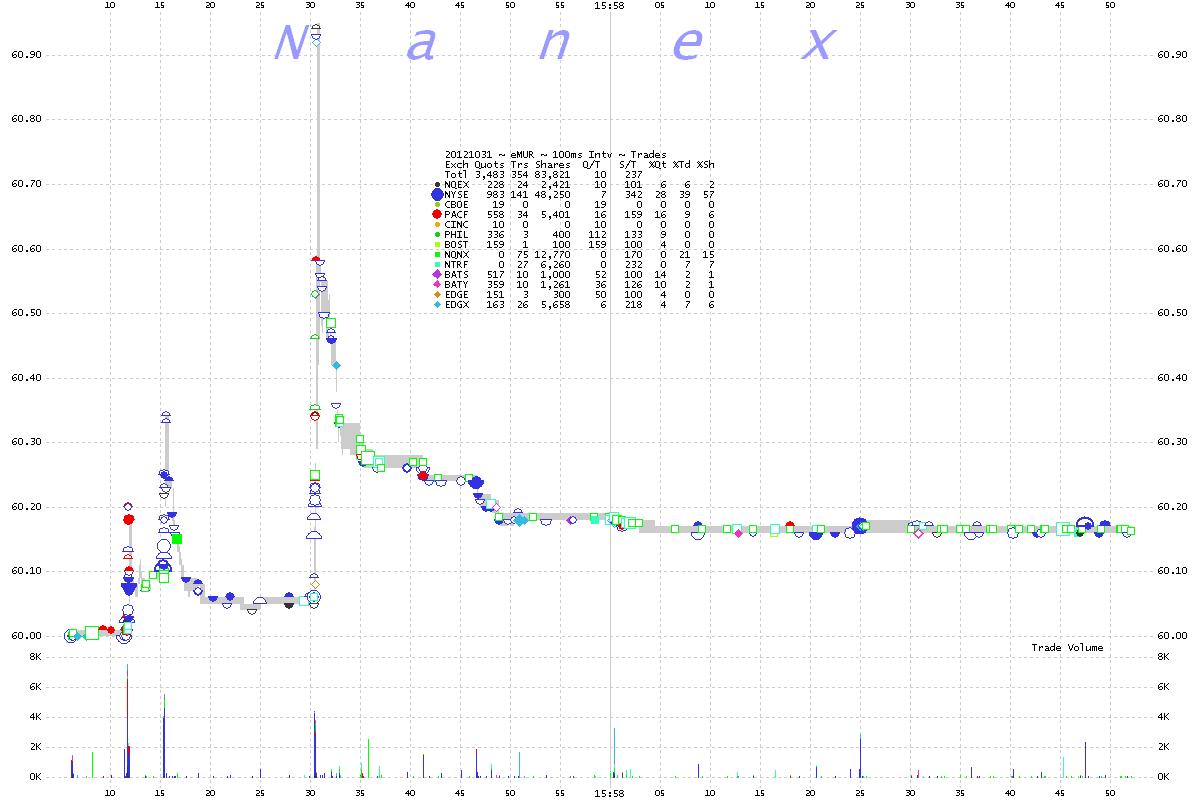Click the chart title '20121031 ~ eMUR ~ 100ms Intv ~ Trades'
The image size is (1200, 800).
click(555, 155)
